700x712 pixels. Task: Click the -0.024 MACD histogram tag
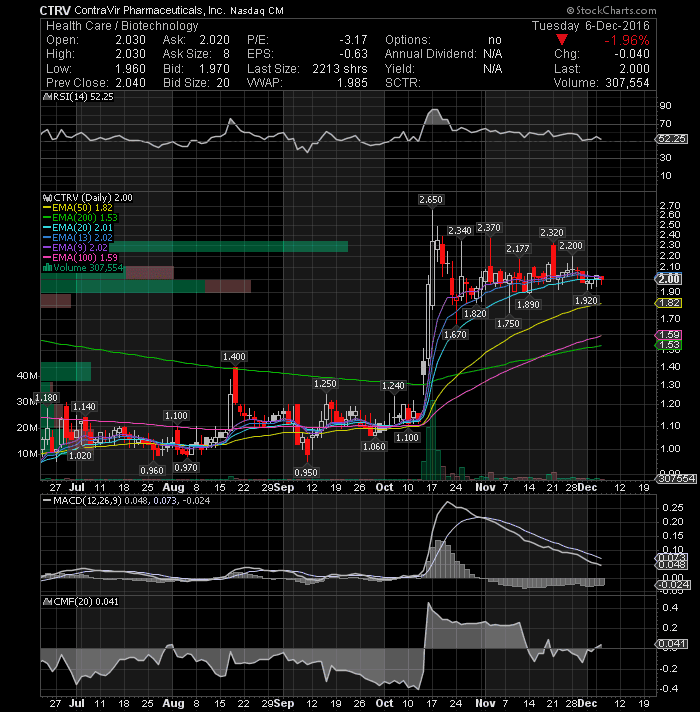tap(673, 585)
